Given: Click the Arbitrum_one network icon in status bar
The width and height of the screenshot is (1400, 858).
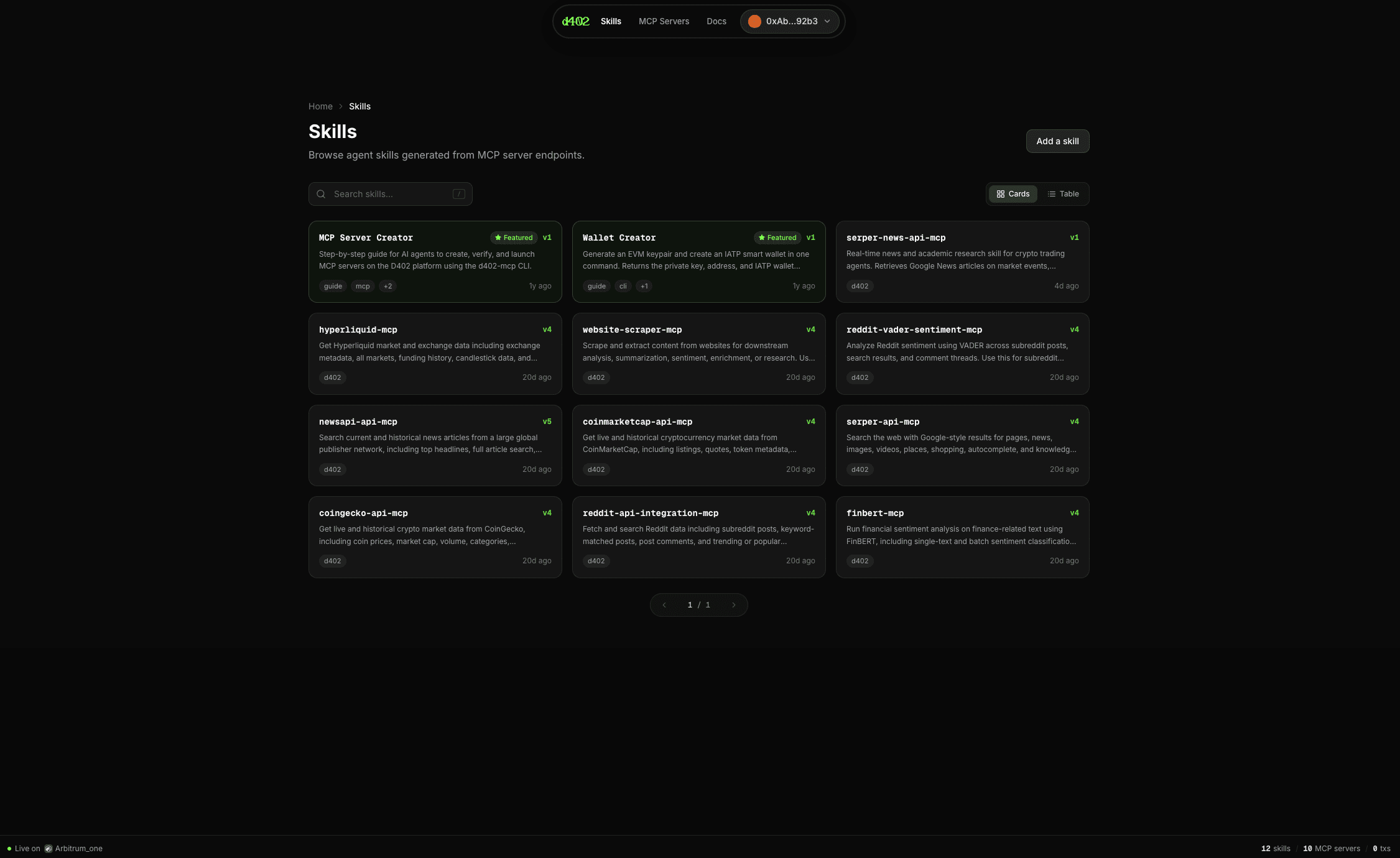Looking at the screenshot, I should pyautogui.click(x=48, y=848).
